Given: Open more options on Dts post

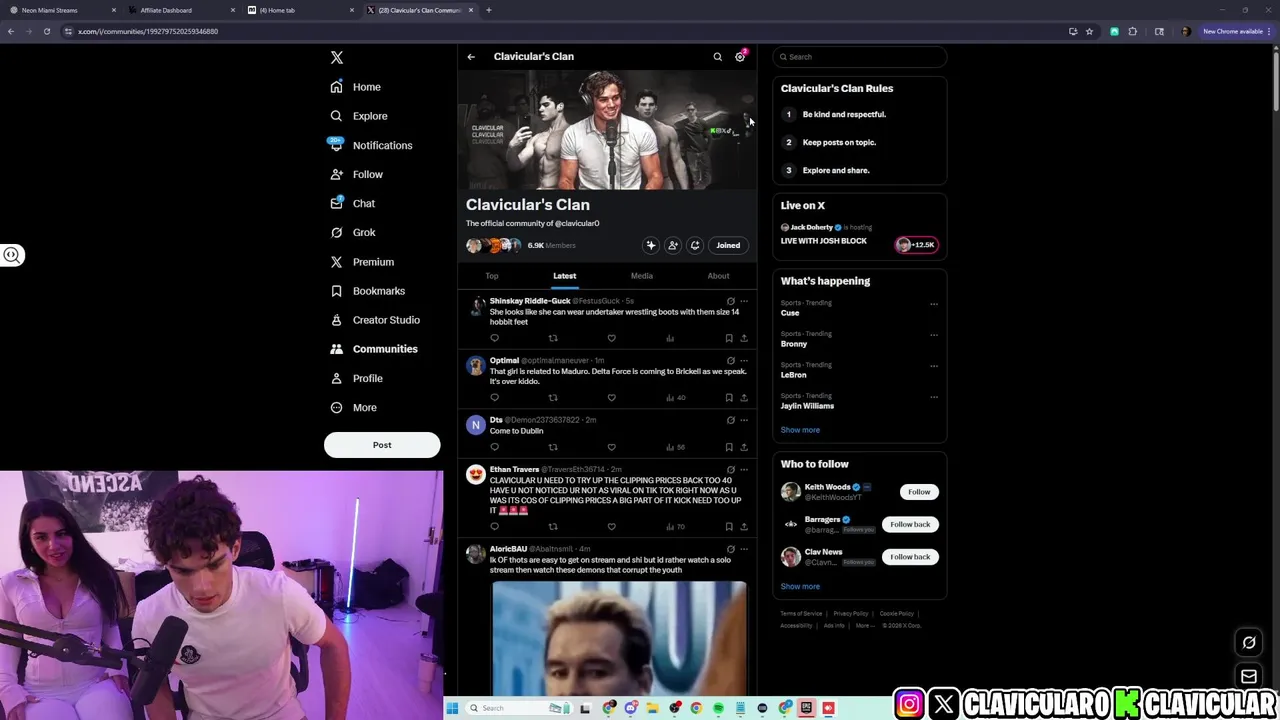Looking at the screenshot, I should click(x=744, y=420).
